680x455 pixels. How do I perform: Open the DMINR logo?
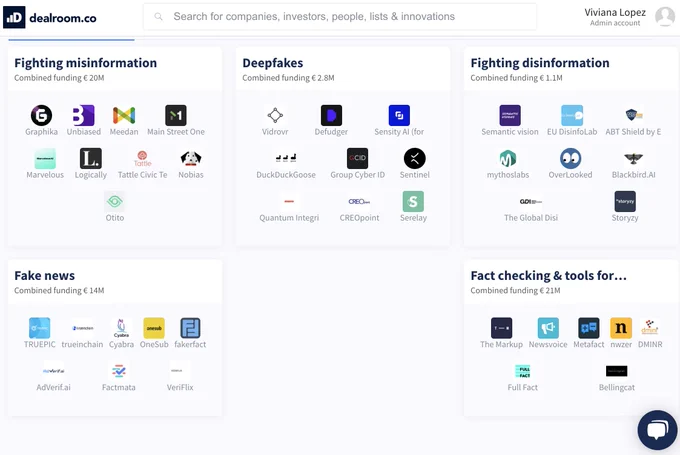[x=650, y=328]
